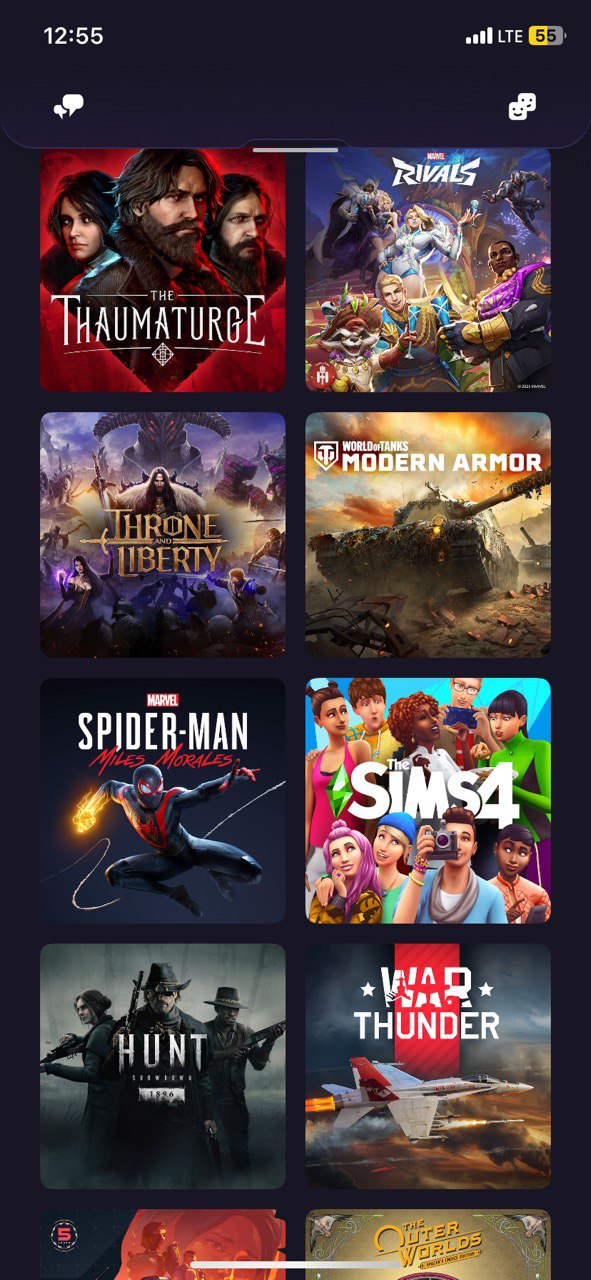Tap the yellow battery level indicator
The image size is (591, 1280).
[547, 36]
